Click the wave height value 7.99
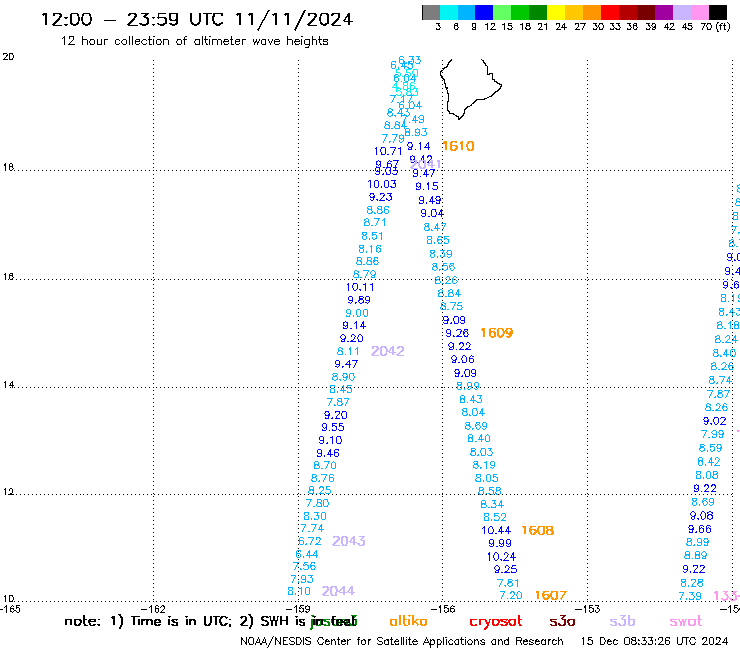Screen dimensions: 740x650 713,434
